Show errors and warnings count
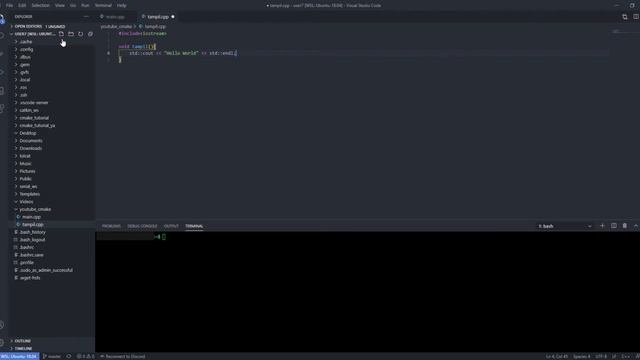The height and width of the screenshot is (360, 640). [86, 356]
